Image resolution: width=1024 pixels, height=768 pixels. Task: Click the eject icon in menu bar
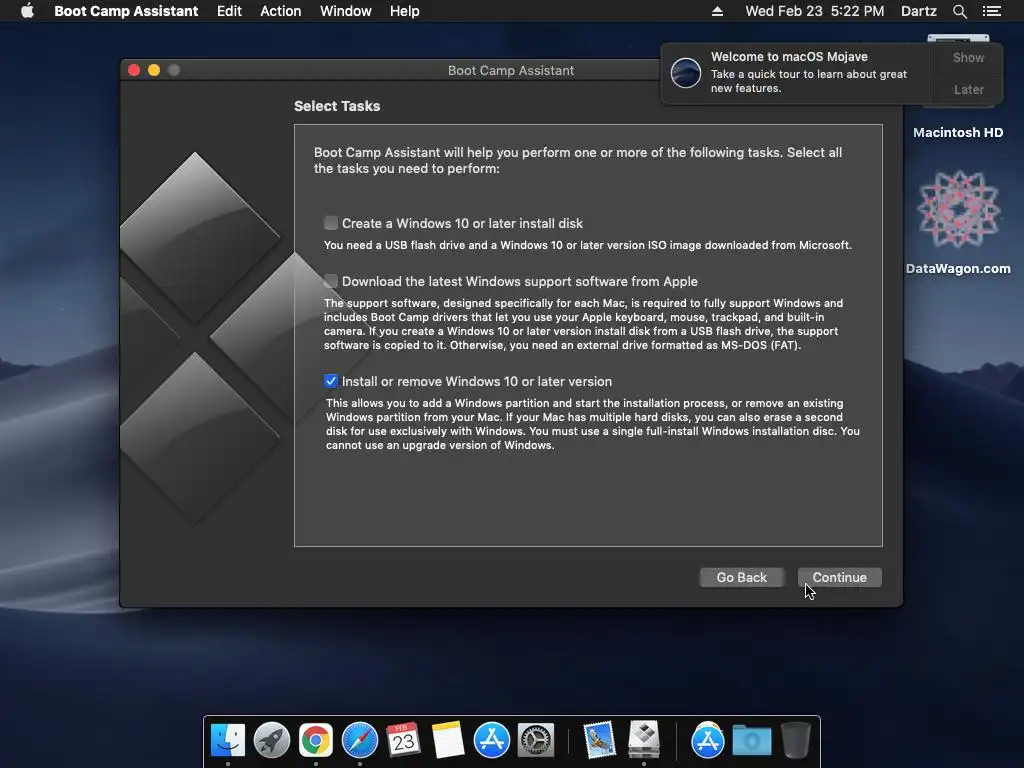click(x=717, y=11)
